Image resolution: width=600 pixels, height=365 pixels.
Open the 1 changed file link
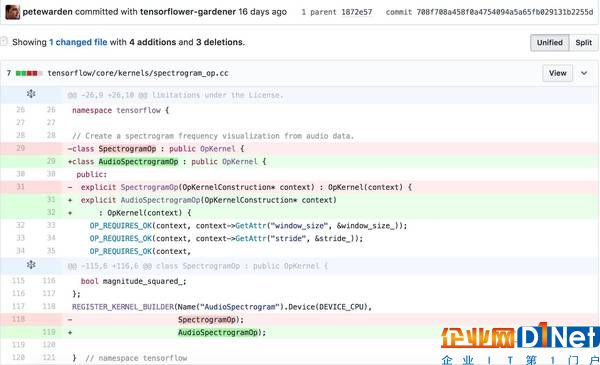click(78, 42)
